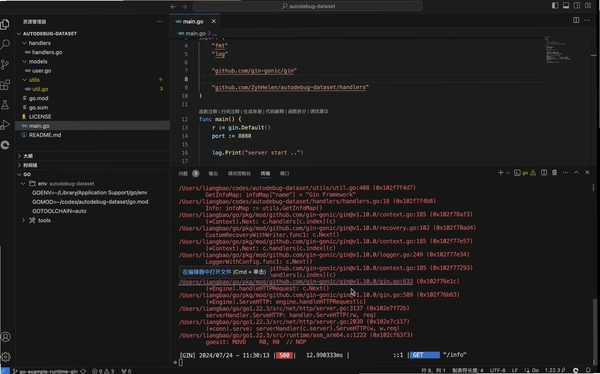Switch to the 端口 panel tab
The image size is (600, 374).
tap(284, 173)
